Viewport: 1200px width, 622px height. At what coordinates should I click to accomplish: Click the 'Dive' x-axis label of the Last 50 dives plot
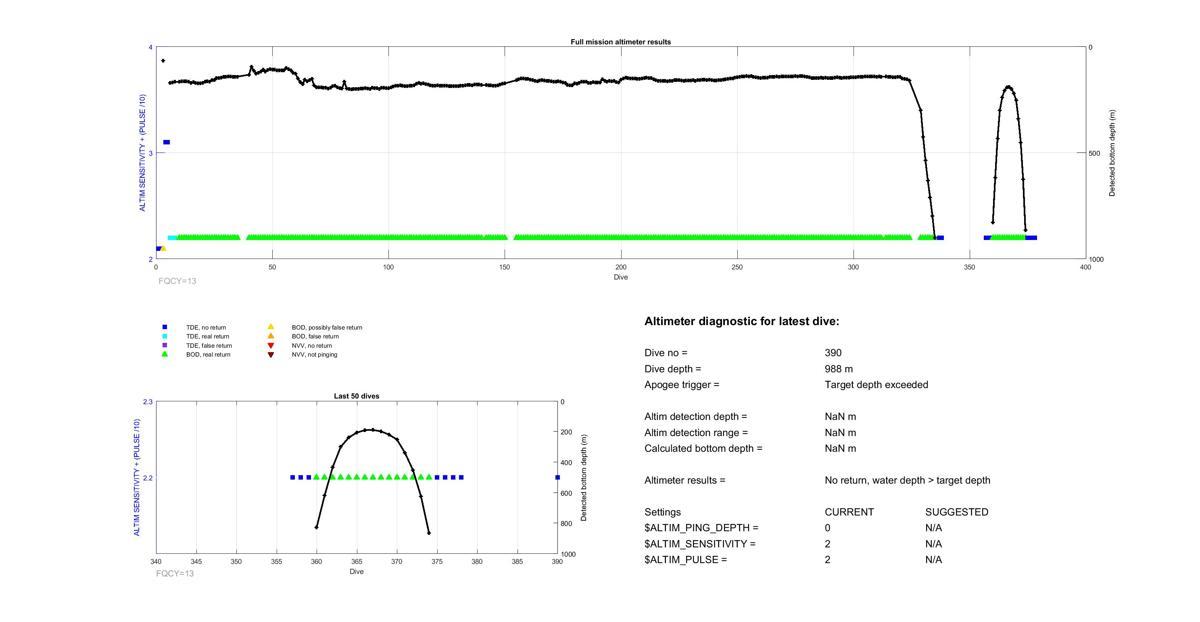coord(357,572)
